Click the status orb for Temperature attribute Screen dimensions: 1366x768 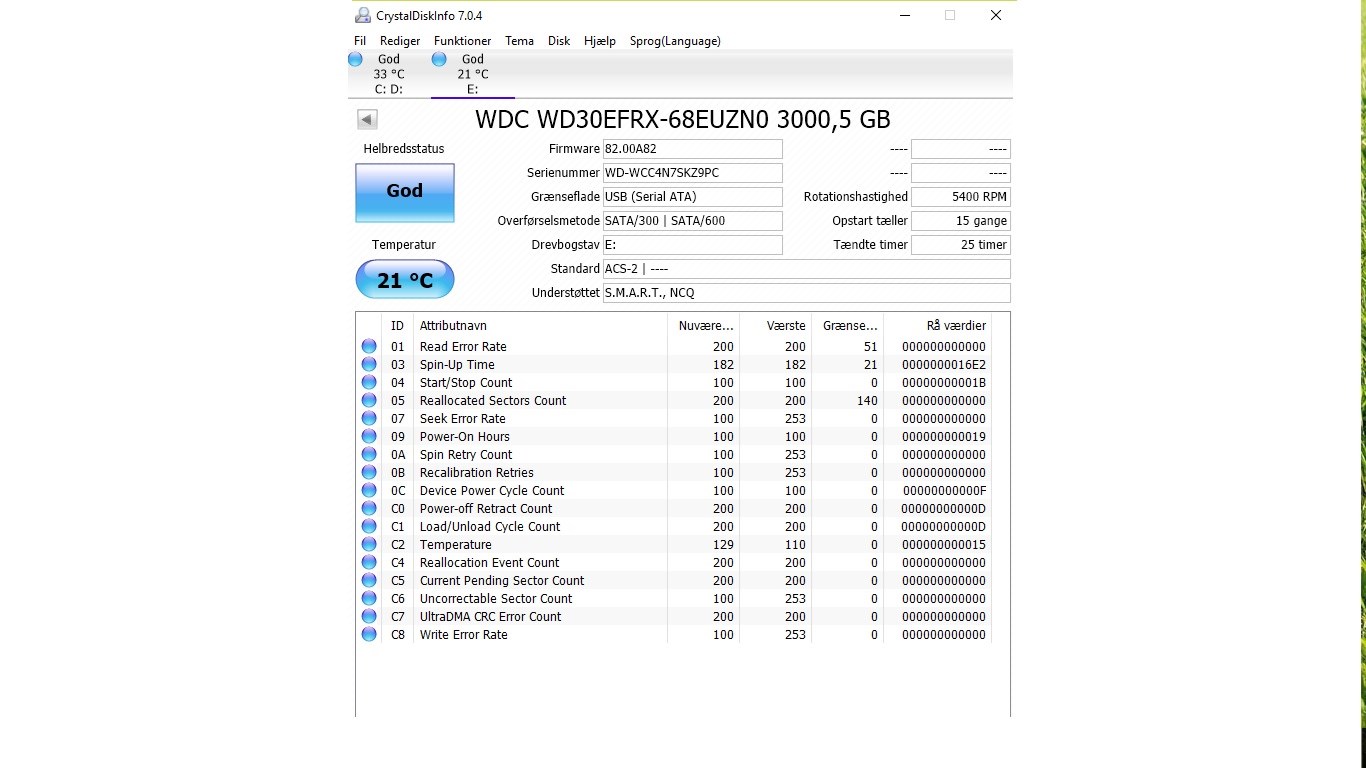pos(369,544)
